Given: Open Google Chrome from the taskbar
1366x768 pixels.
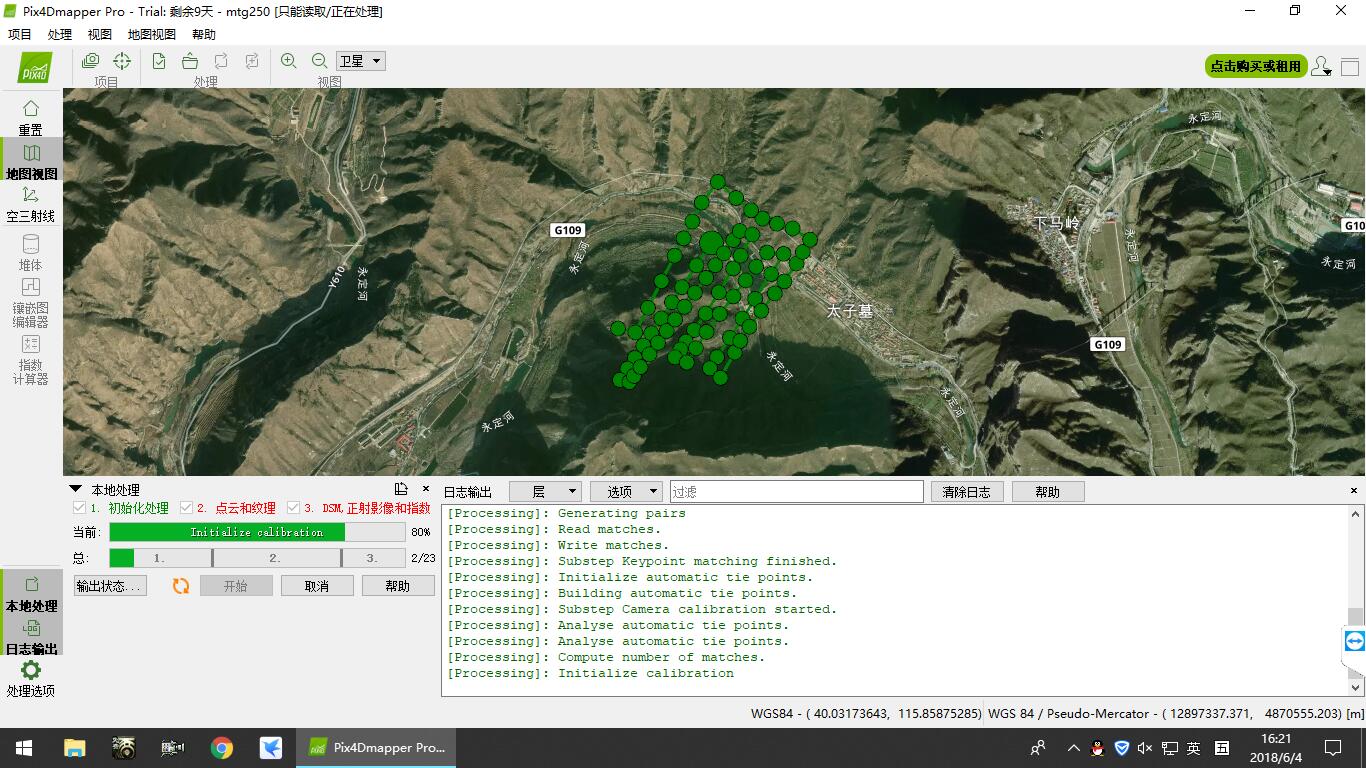Looking at the screenshot, I should [222, 748].
